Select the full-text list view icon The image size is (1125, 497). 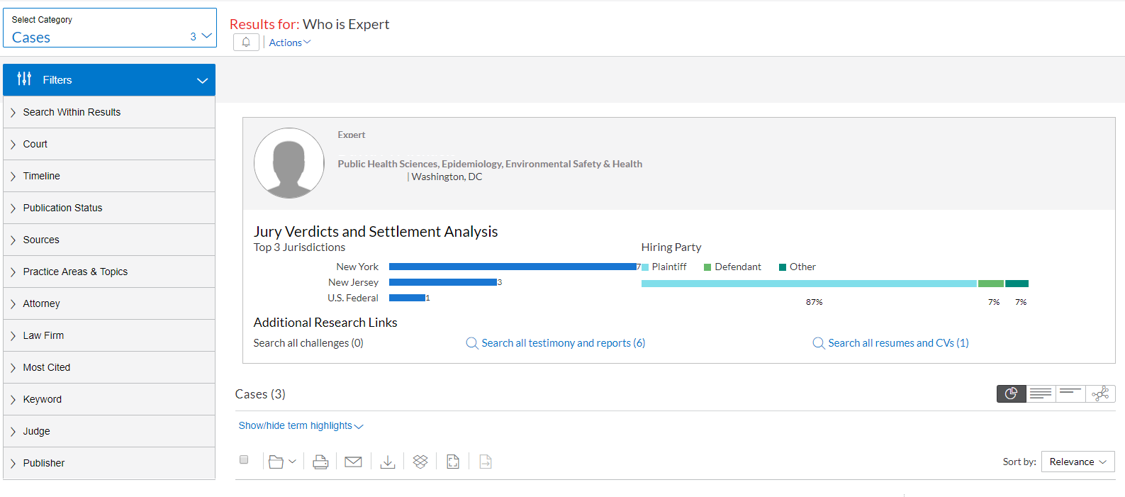(1040, 393)
